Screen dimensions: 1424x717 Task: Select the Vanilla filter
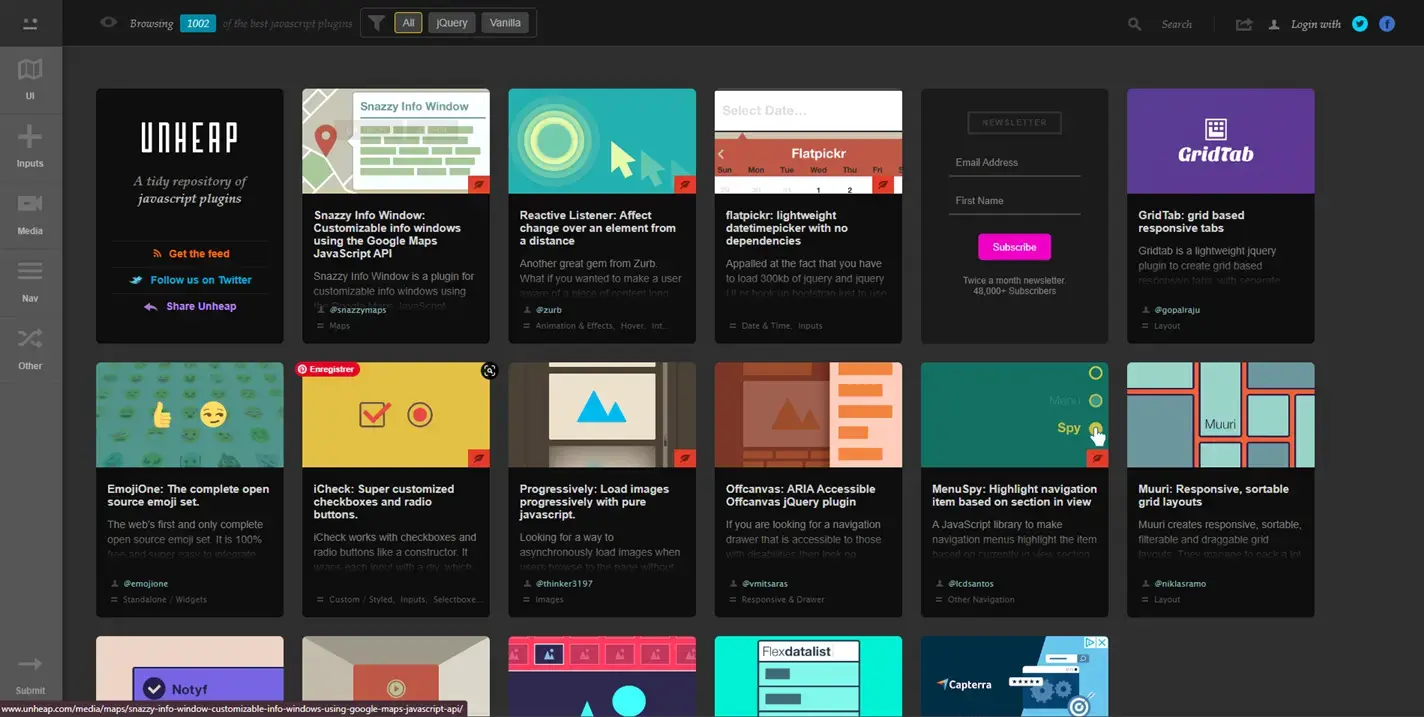[505, 23]
